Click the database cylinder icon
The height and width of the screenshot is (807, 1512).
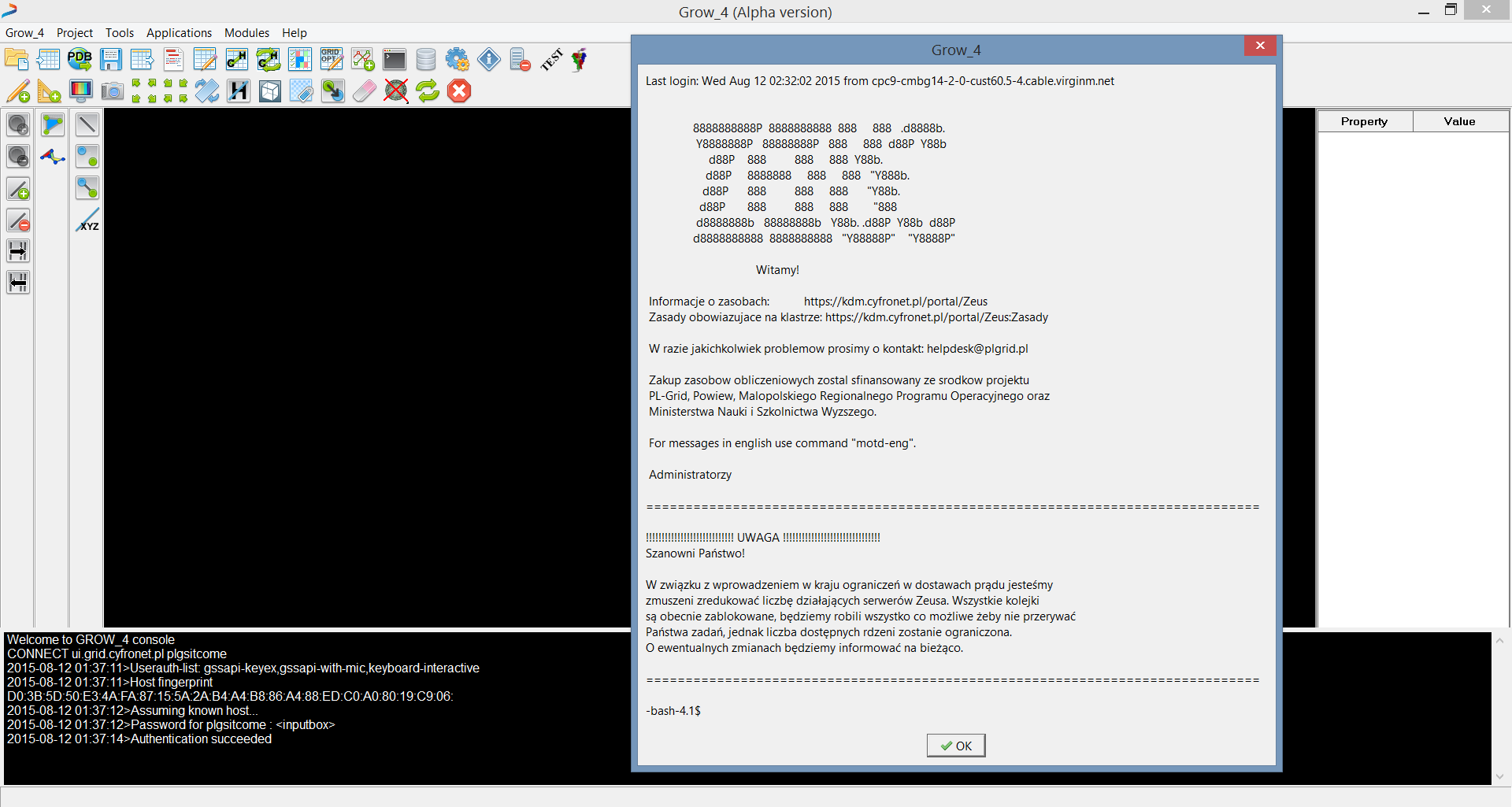[x=426, y=60]
